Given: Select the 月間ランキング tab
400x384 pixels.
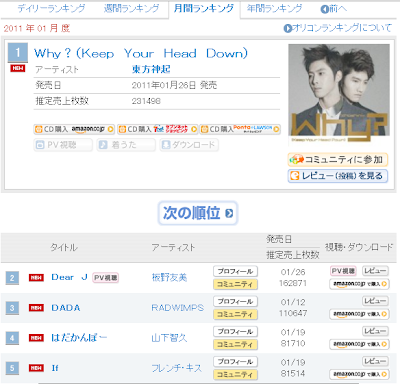Looking at the screenshot, I should coord(204,9).
